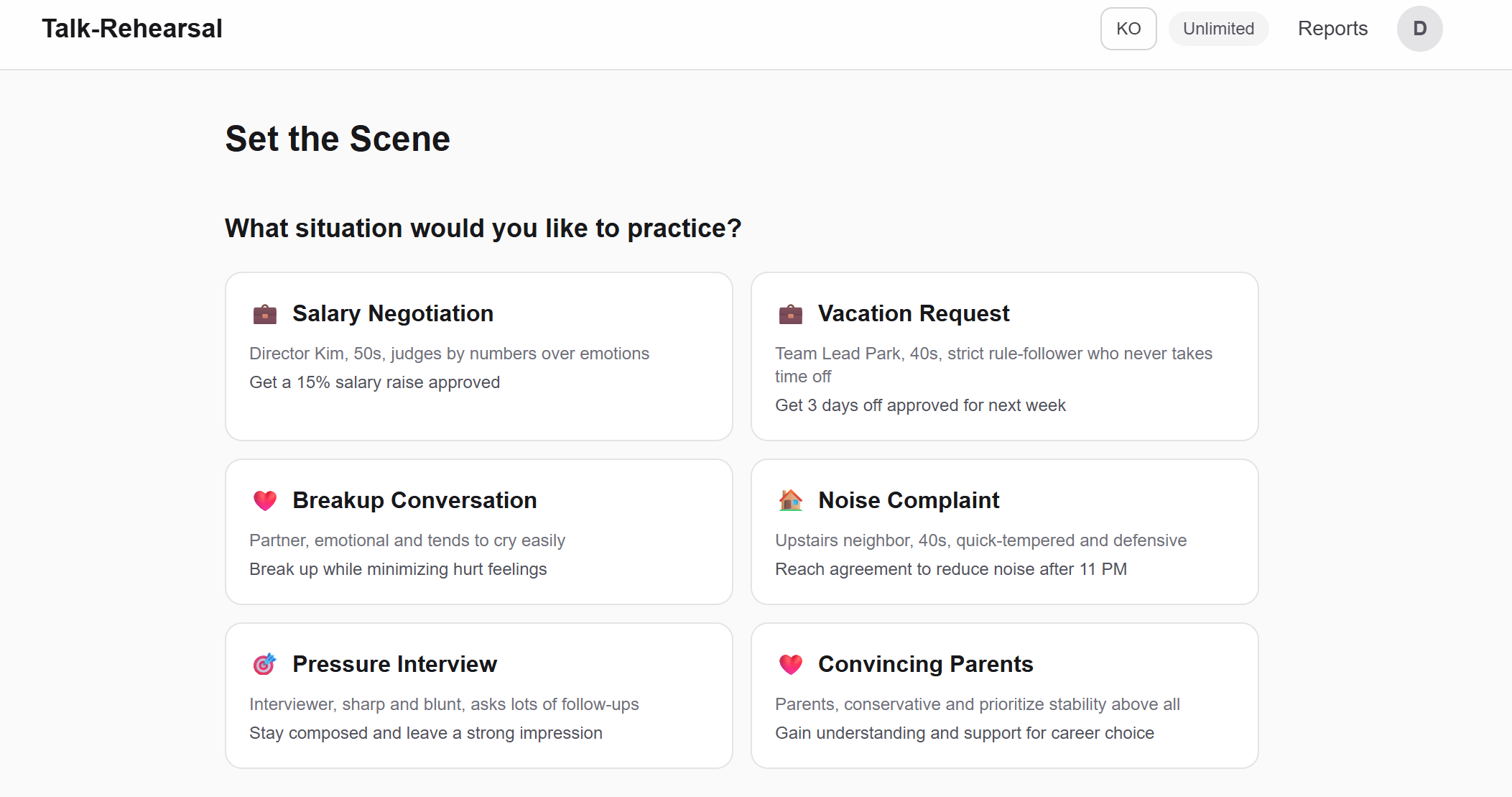Click the Unlimited plan badge
The image size is (1512, 797).
[x=1218, y=28]
